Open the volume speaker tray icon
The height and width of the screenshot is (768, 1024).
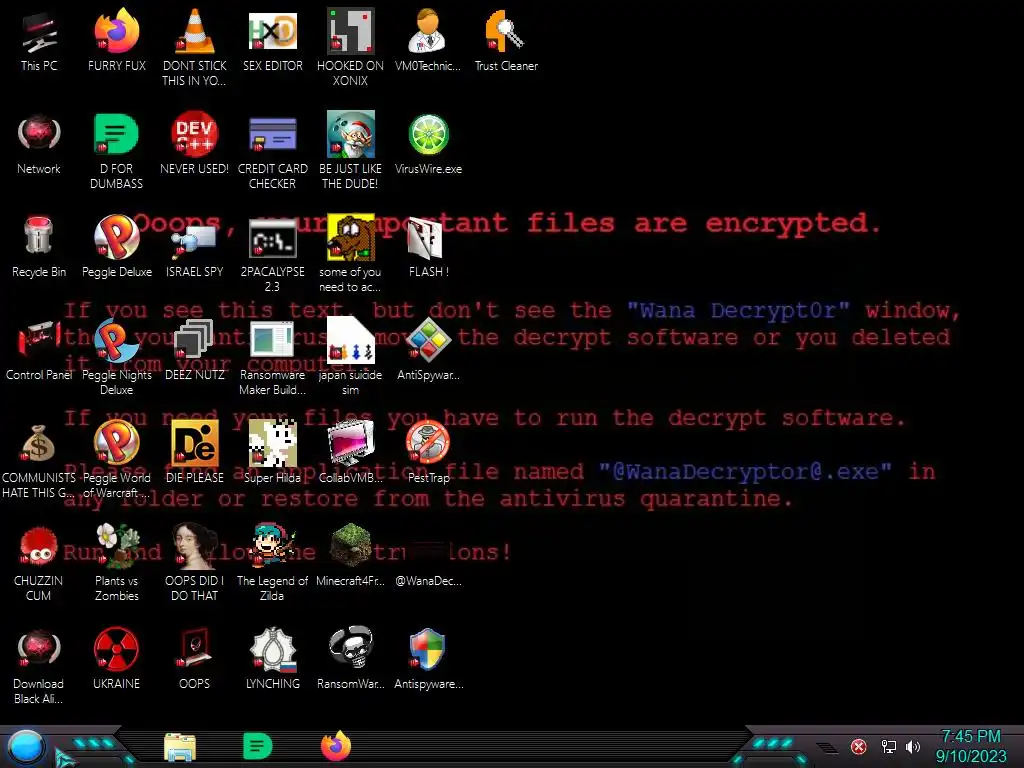(x=913, y=746)
